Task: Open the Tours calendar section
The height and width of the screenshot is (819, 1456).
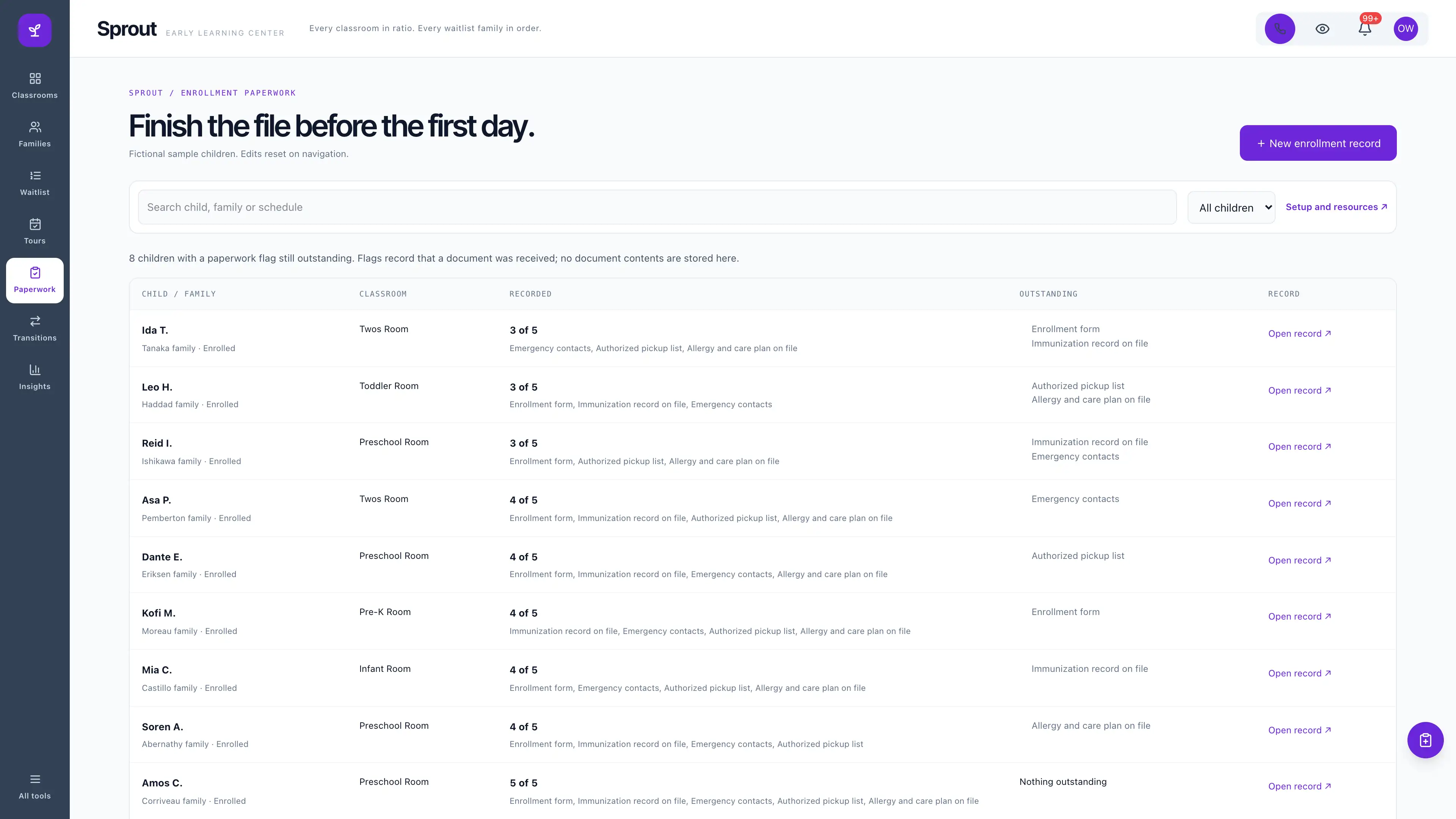Action: 35,232
